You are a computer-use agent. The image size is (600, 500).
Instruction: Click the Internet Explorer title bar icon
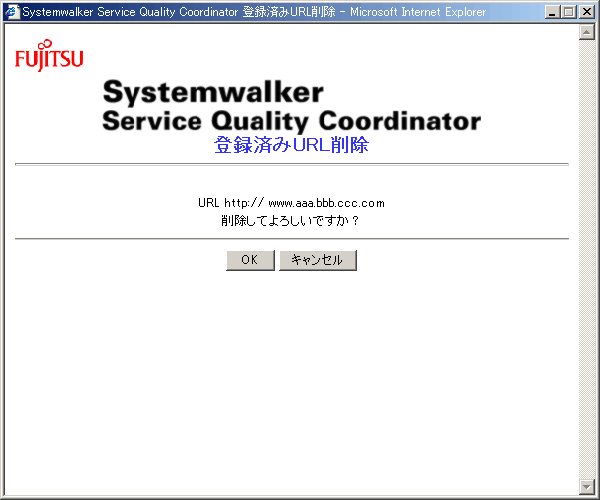[x=12, y=12]
